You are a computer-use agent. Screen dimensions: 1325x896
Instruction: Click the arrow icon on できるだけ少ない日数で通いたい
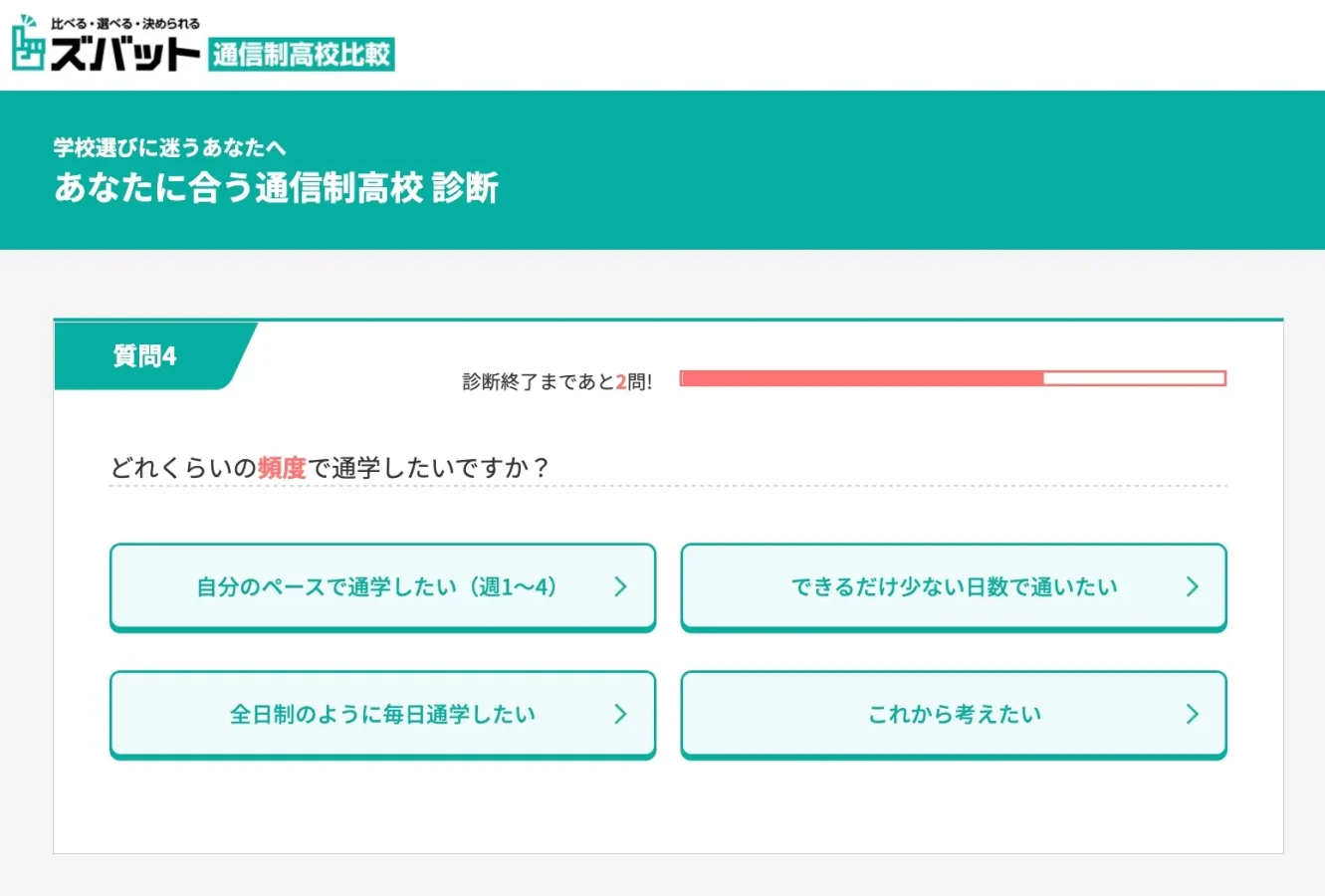pos(1193,587)
